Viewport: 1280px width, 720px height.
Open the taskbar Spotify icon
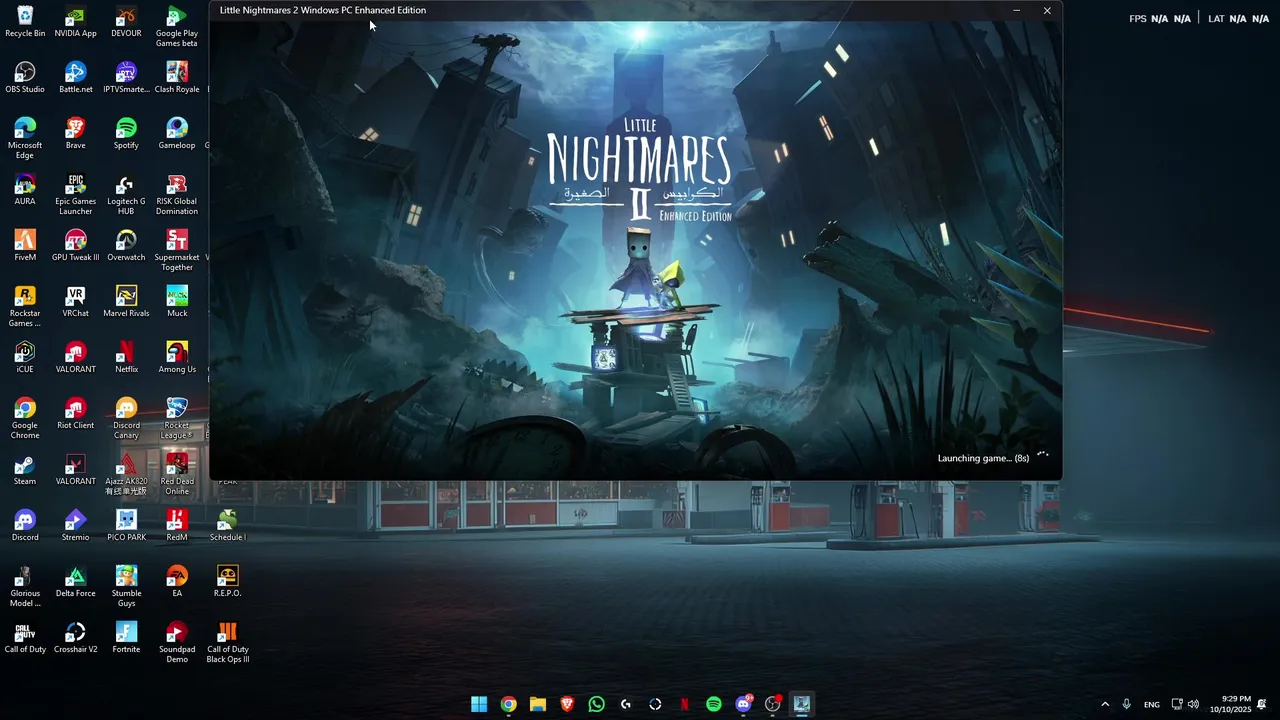coord(714,704)
